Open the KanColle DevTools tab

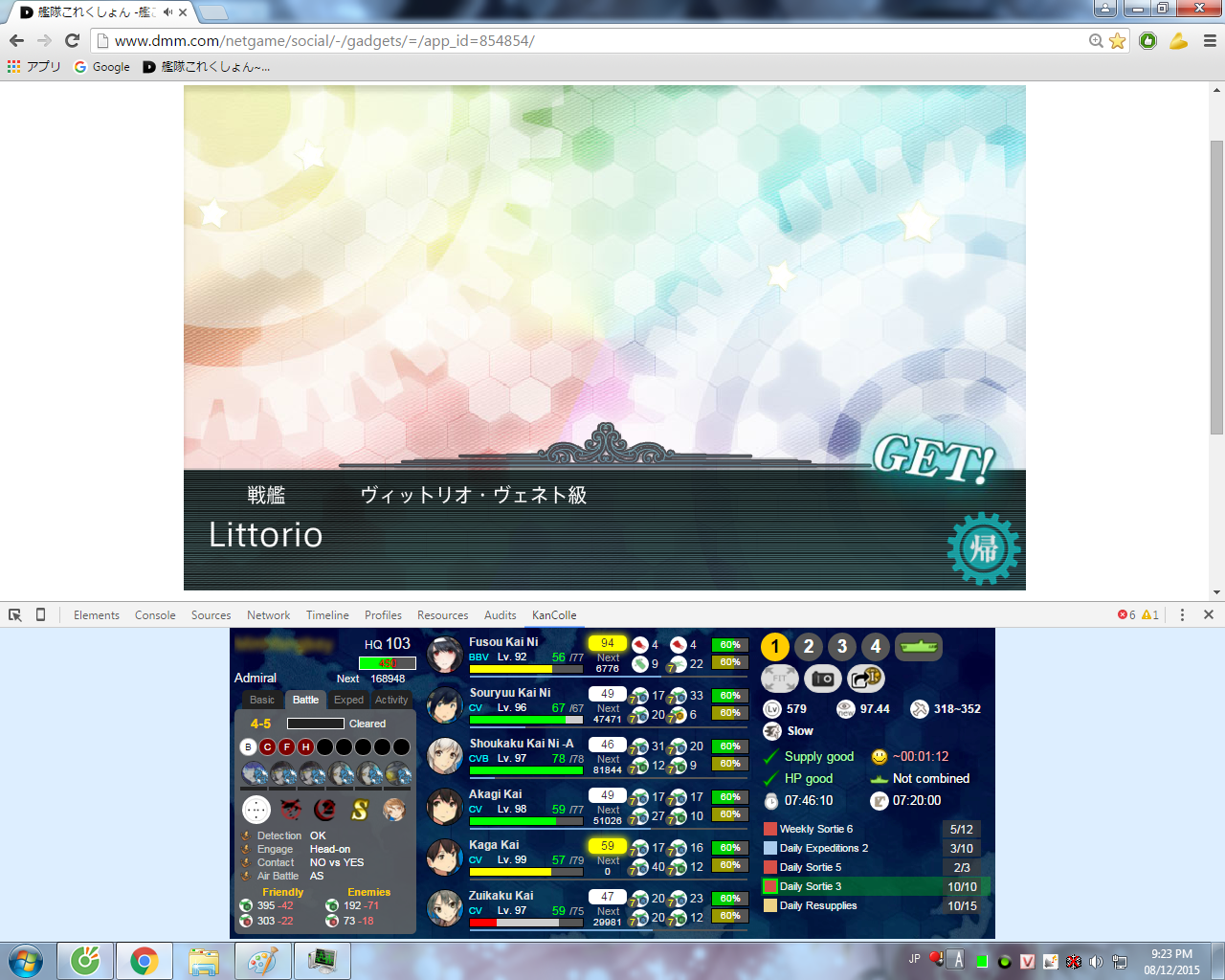pyautogui.click(x=554, y=615)
